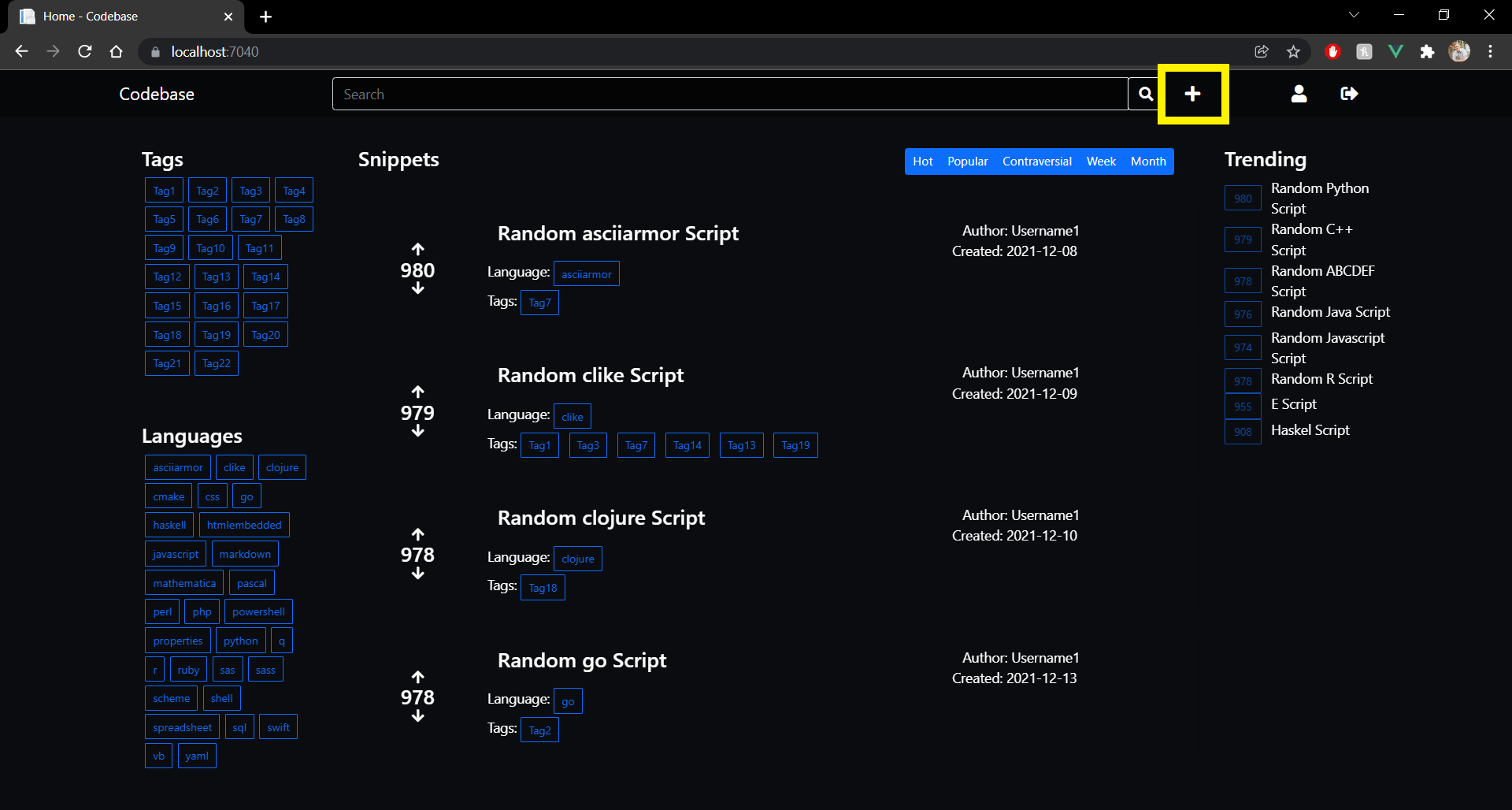Click into the Search input field
Screen dimensions: 1512x810
729,94
